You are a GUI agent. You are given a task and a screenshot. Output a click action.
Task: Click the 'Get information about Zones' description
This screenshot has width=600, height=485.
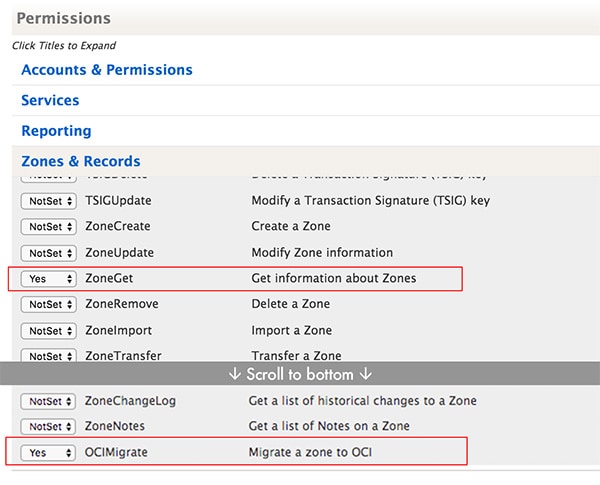pyautogui.click(x=334, y=278)
